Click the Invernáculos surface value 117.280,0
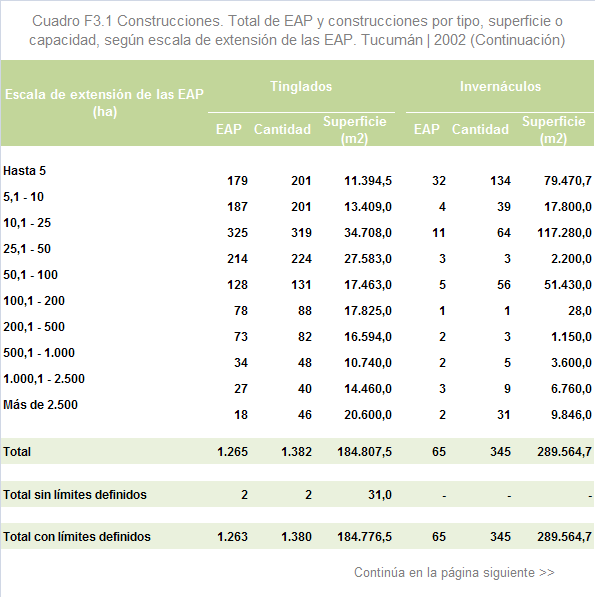This screenshot has width=595, height=597. coord(565,233)
